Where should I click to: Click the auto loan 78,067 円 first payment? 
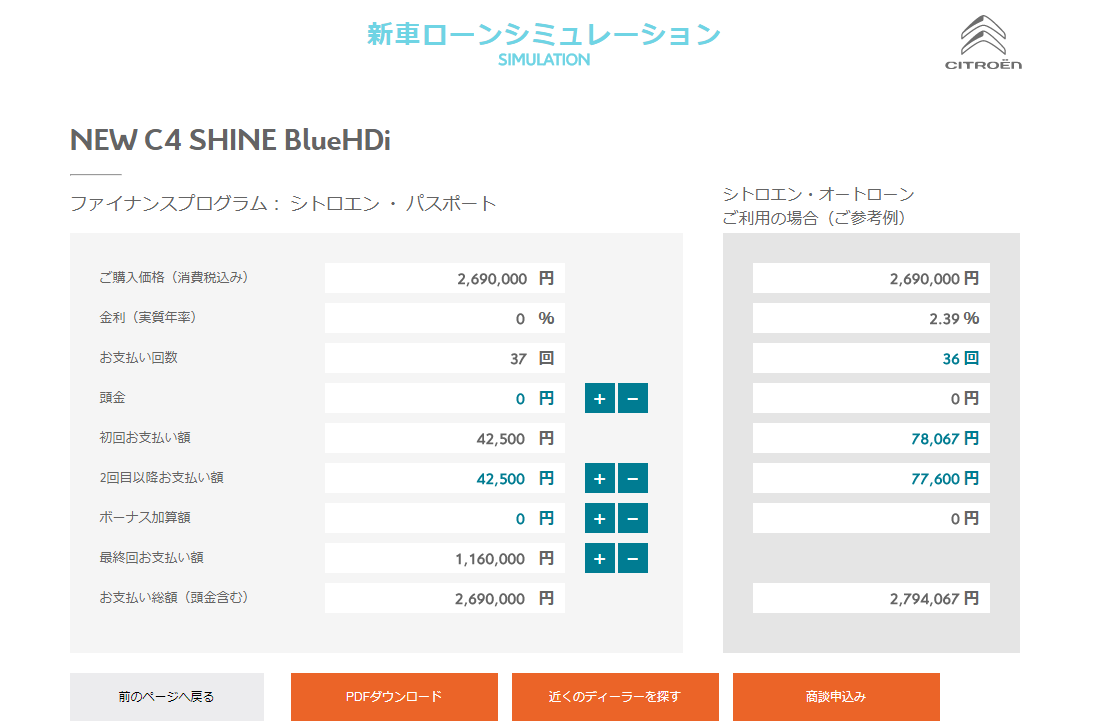871,438
